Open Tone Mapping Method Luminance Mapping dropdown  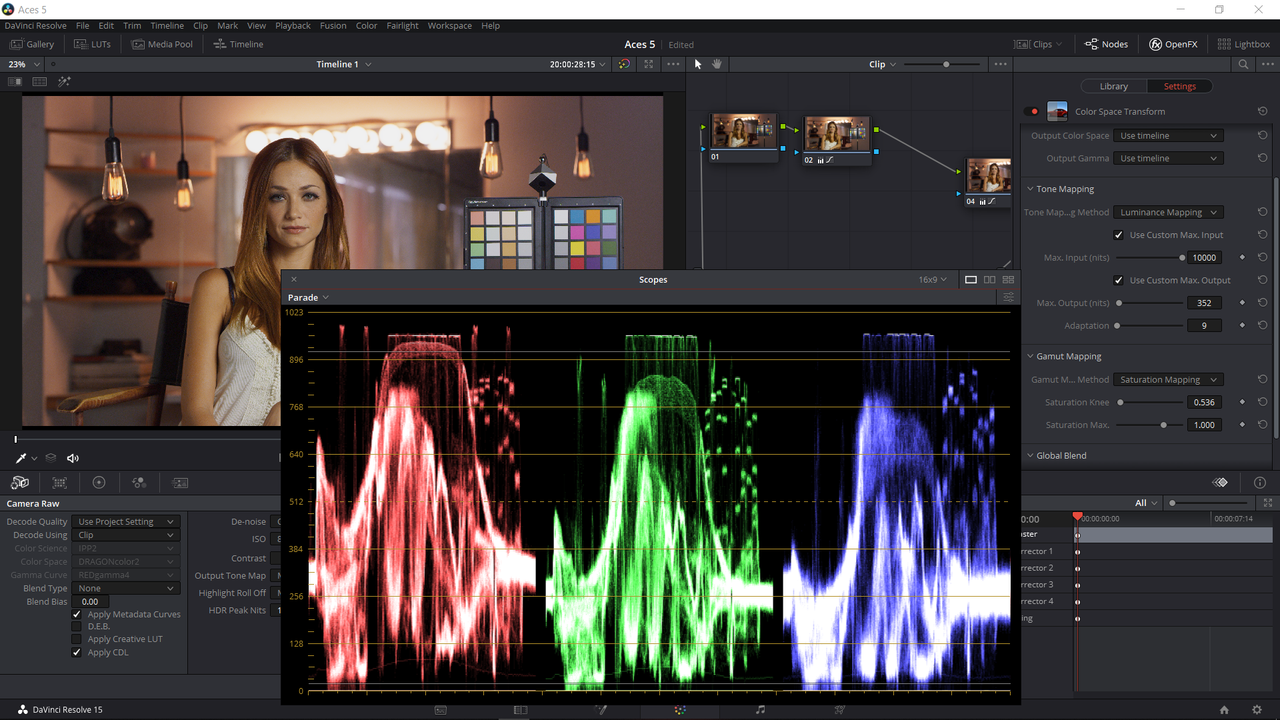1168,212
